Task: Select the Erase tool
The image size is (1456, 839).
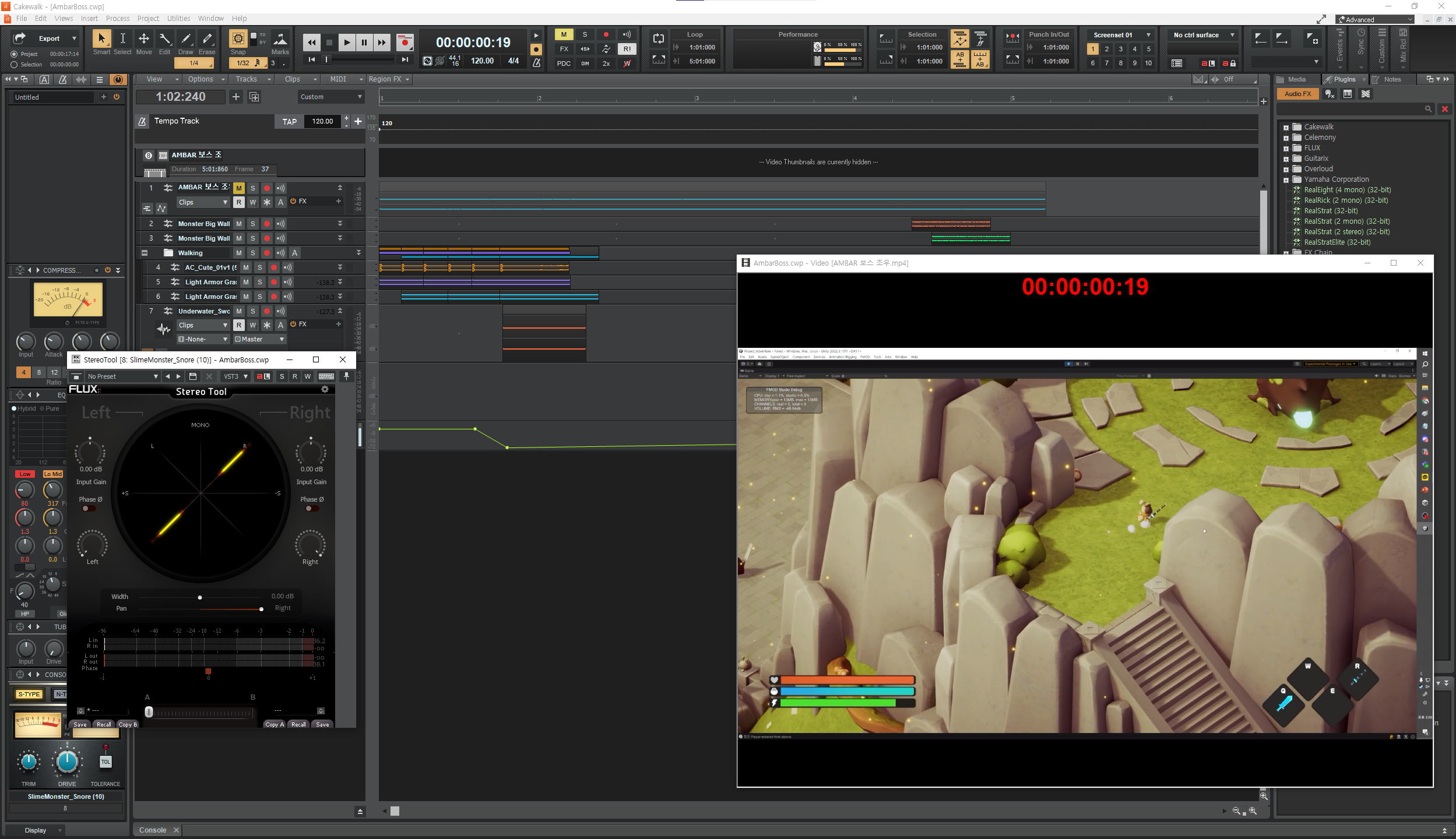Action: click(207, 39)
